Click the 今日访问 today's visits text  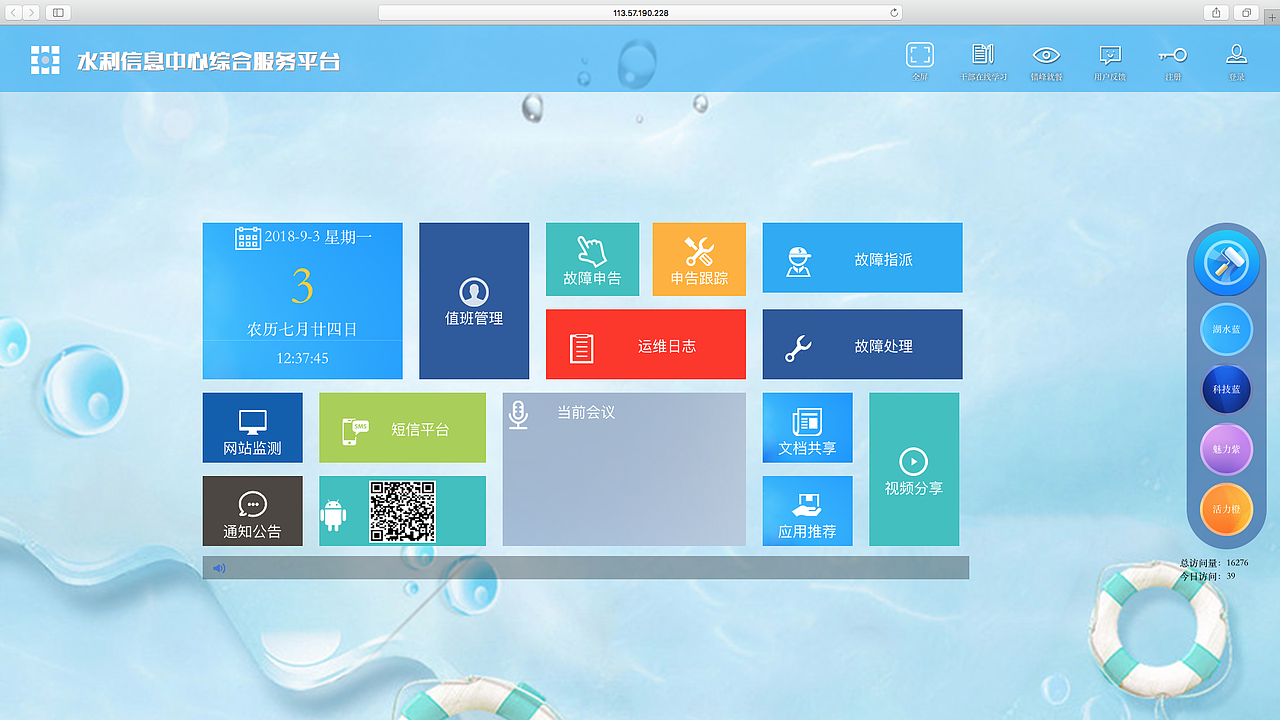[x=1208, y=576]
